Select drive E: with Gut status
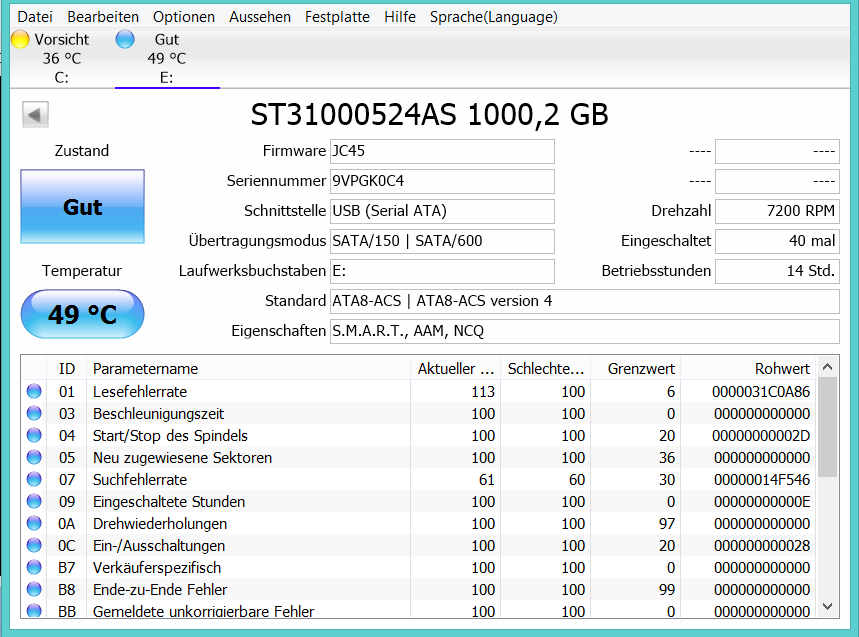 (167, 58)
